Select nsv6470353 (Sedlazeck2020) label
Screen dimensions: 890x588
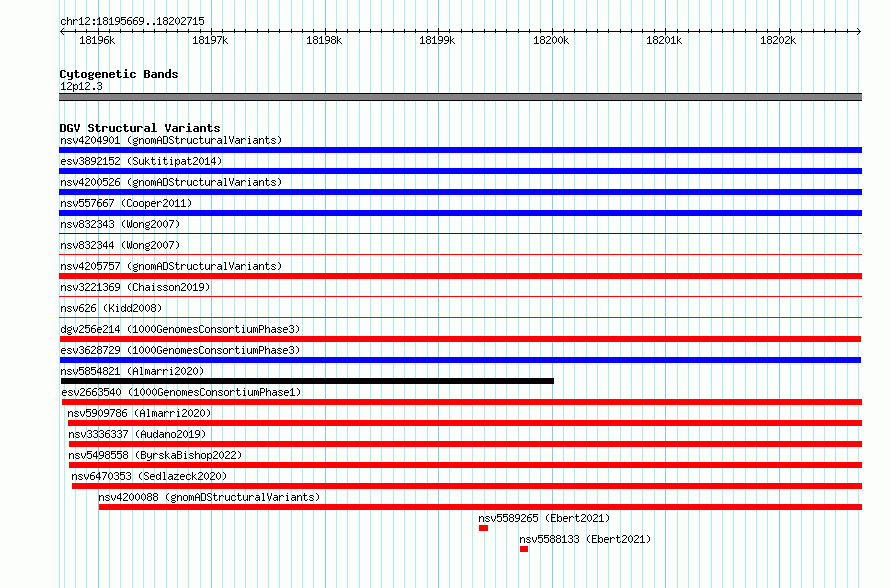(149, 476)
